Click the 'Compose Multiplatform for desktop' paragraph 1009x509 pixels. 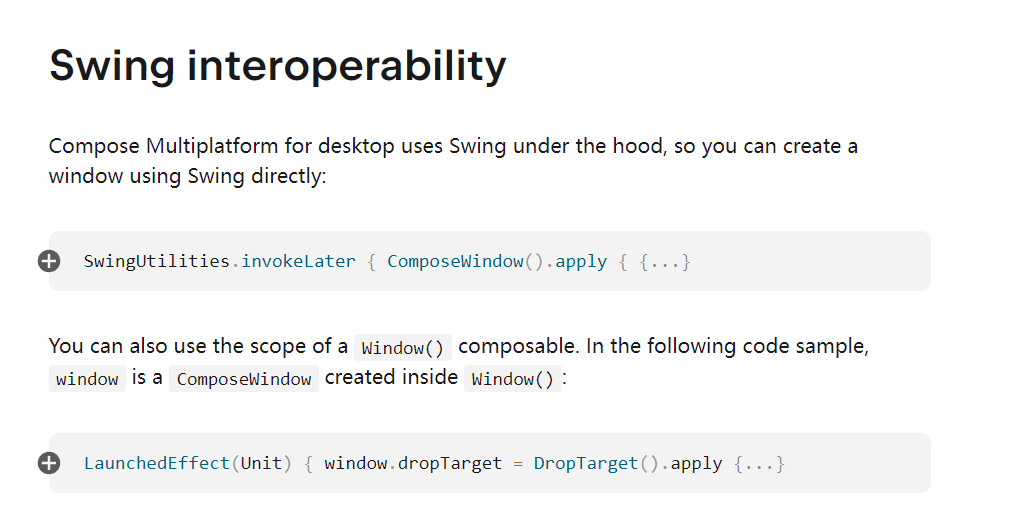[453, 161]
